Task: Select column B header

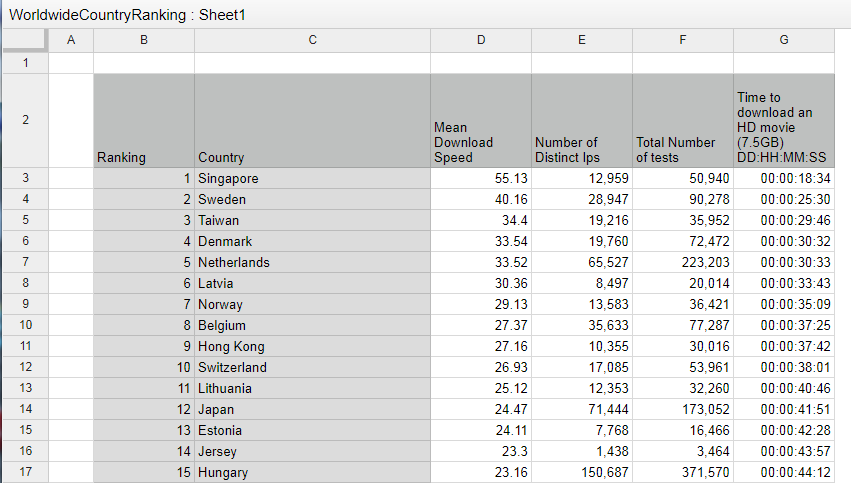Action: 144,40
